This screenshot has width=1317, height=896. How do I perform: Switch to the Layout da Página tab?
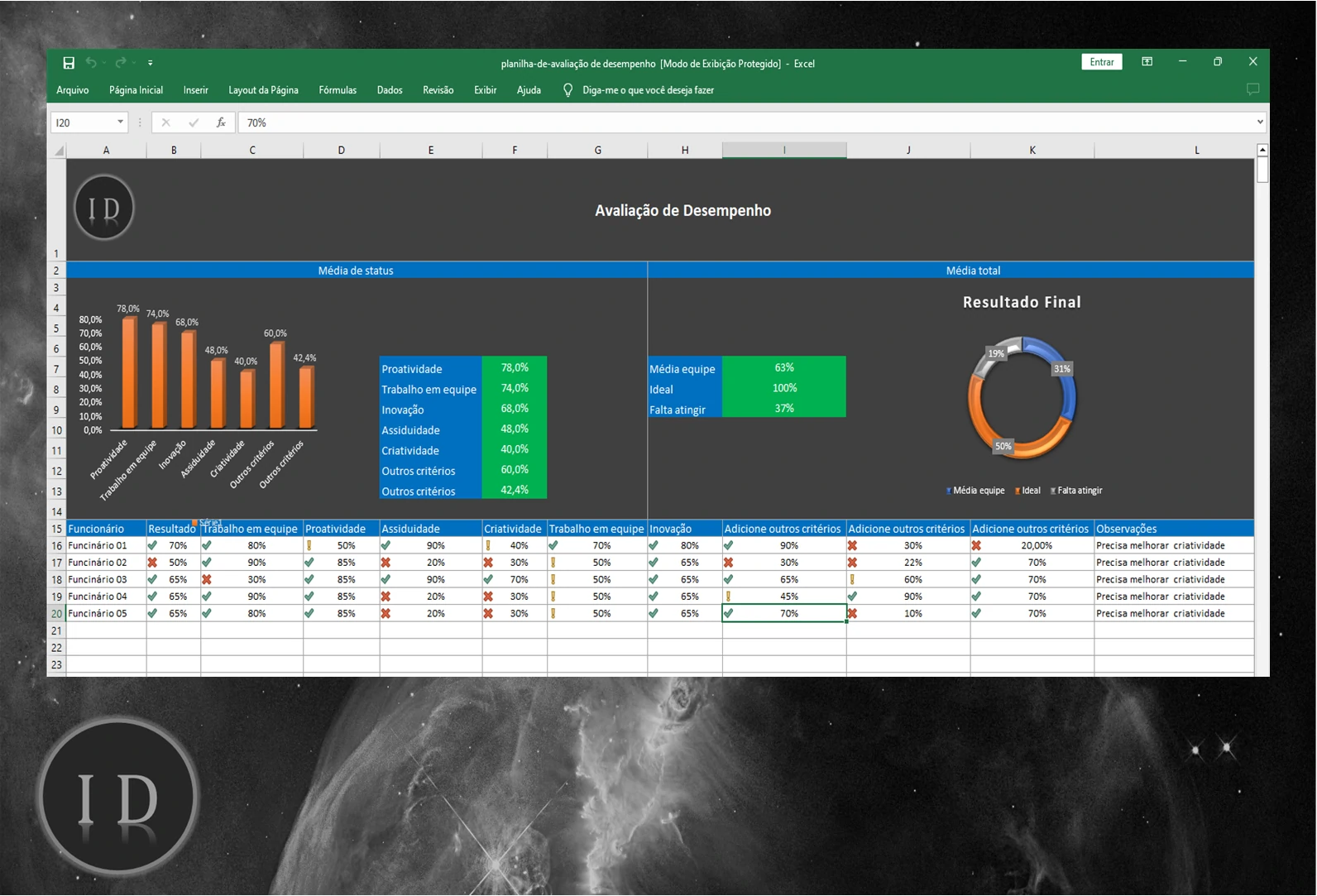pos(263,90)
